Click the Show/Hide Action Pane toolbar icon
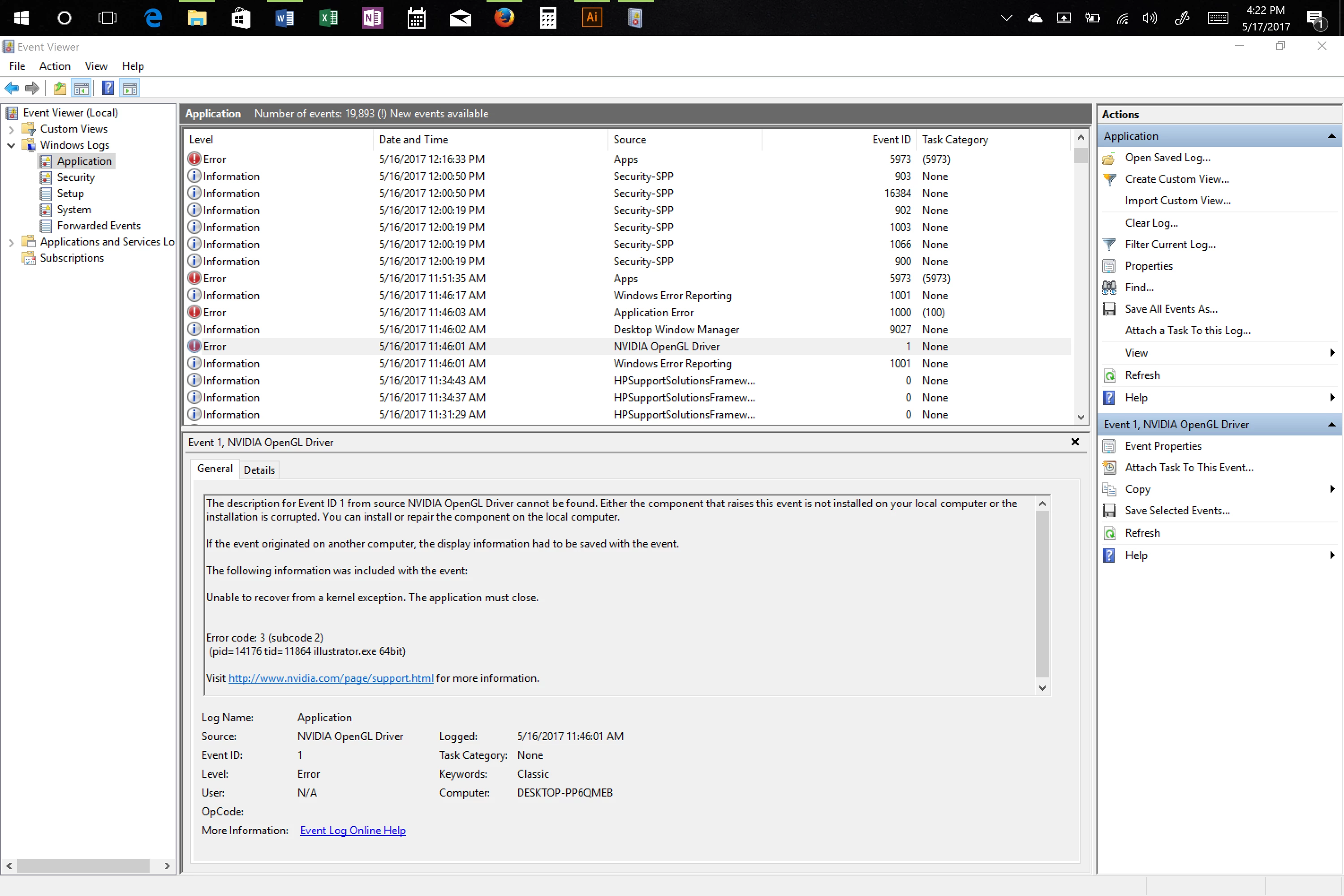The width and height of the screenshot is (1344, 896). point(130,88)
